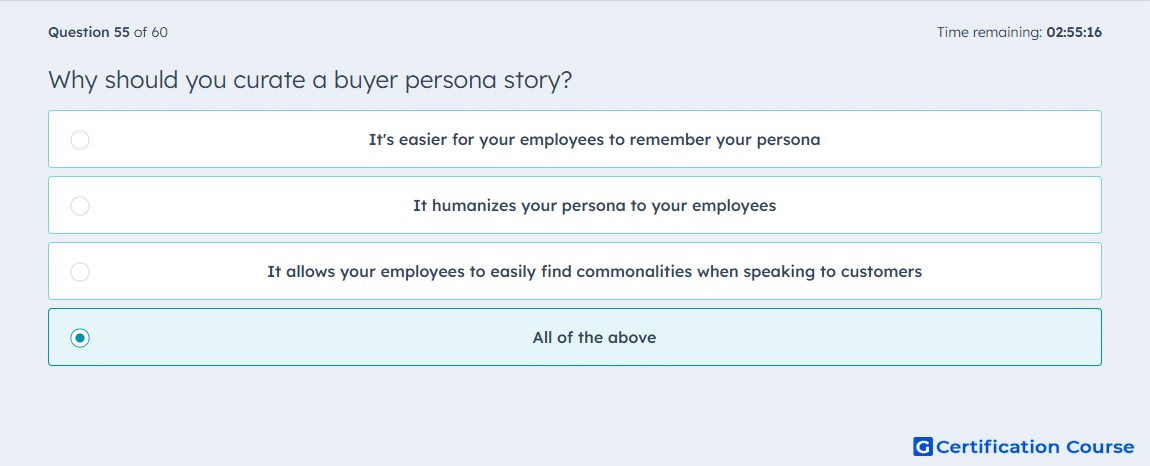Click the question heading about buyer persona story
1150x466 pixels.
[310, 79]
